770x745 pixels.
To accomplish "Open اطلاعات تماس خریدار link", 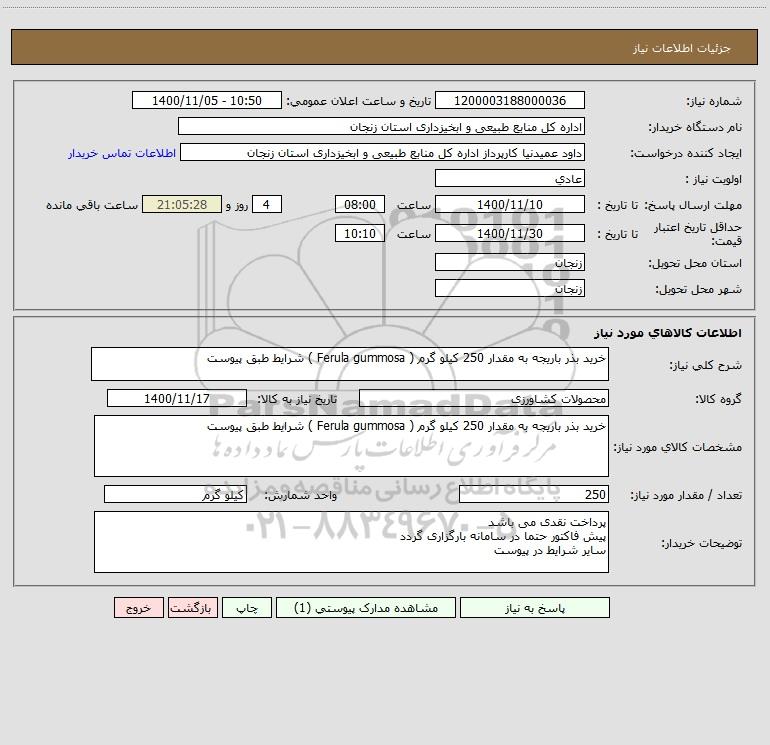I will (122, 153).
